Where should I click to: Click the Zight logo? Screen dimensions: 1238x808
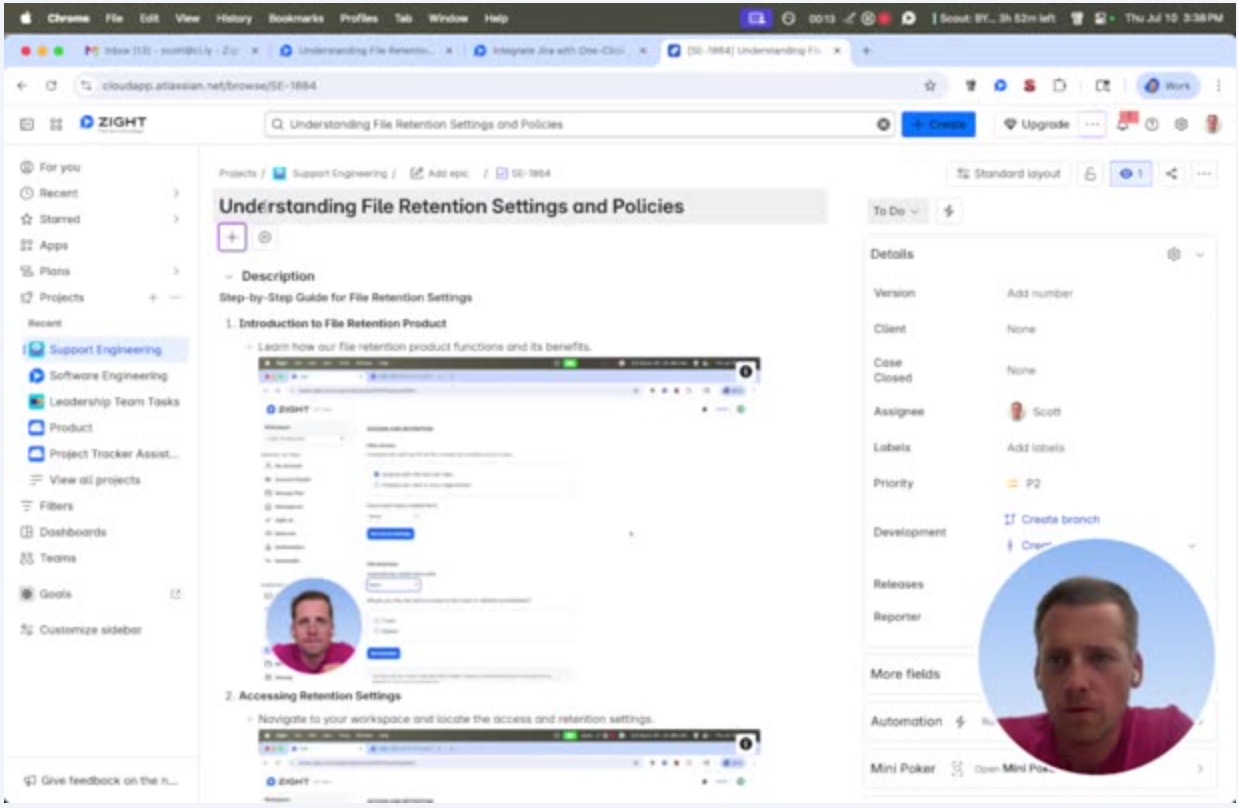113,123
